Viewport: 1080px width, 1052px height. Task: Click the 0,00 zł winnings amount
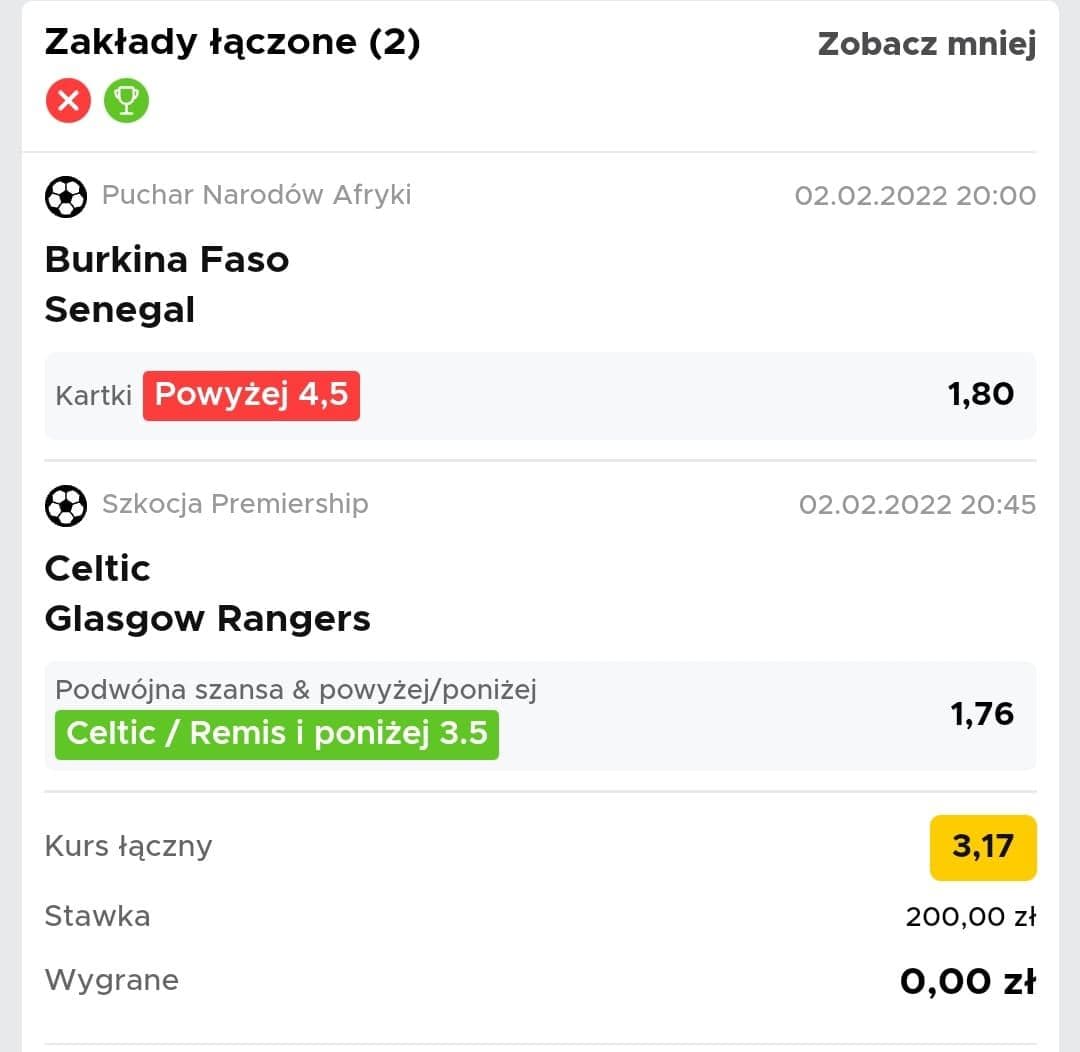(x=967, y=981)
